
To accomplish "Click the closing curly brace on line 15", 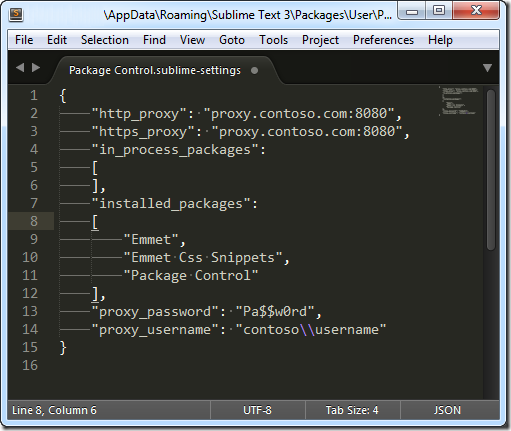I will 63,348.
